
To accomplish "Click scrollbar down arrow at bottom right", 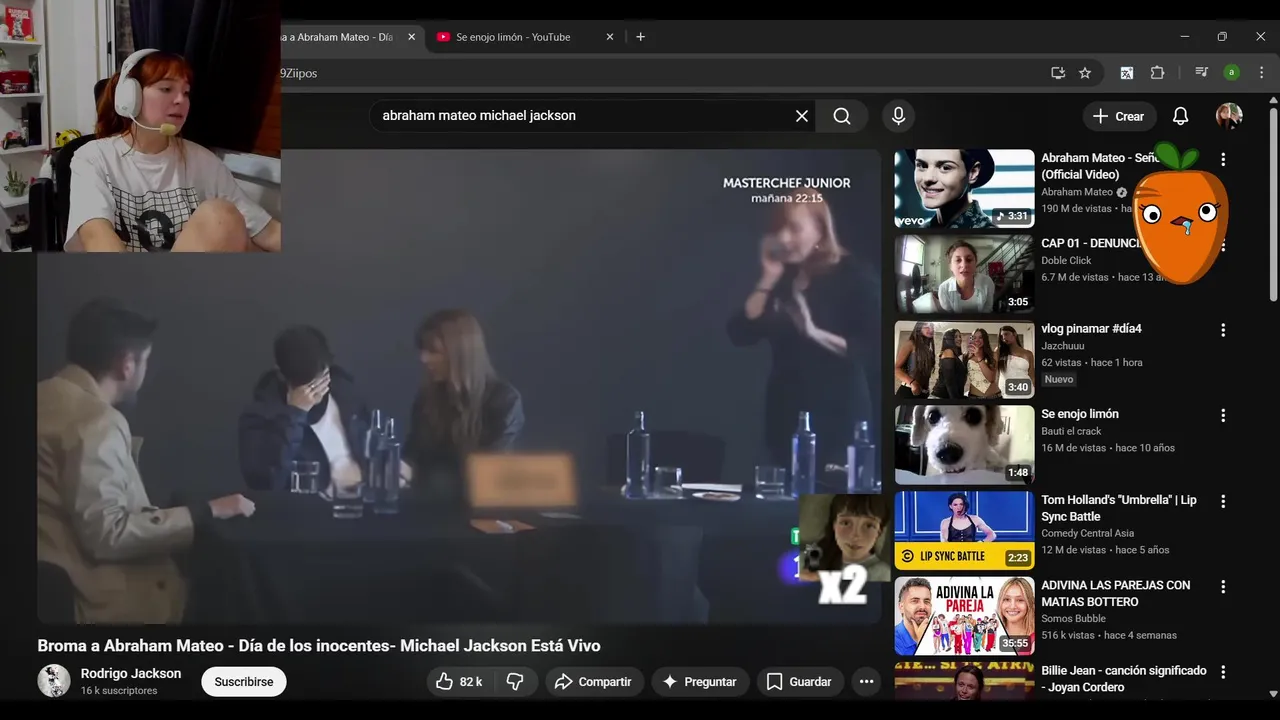I will pyautogui.click(x=1273, y=693).
